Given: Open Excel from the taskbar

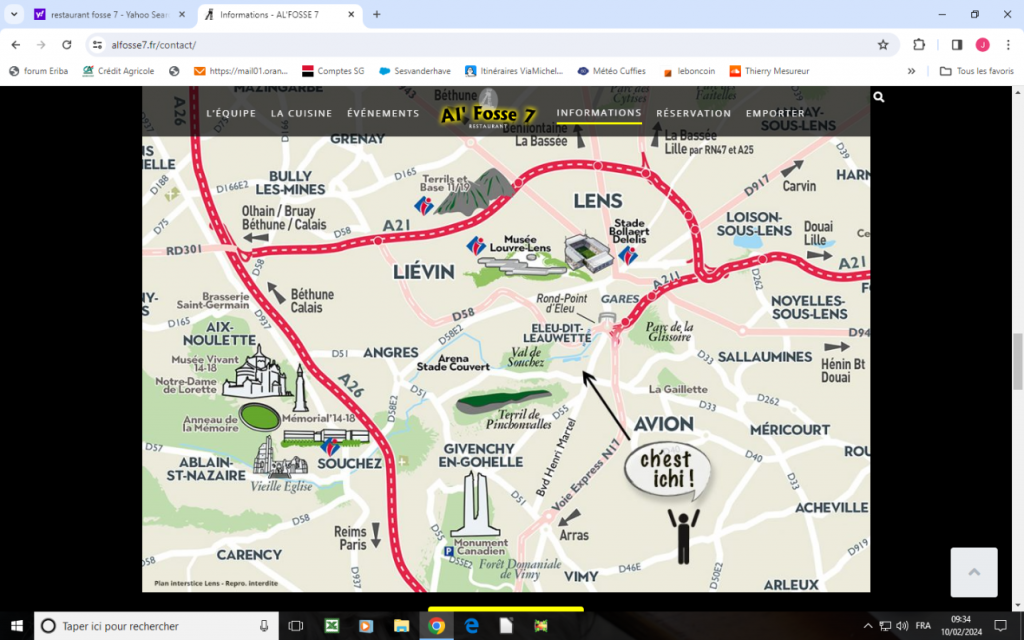Looking at the screenshot, I should (x=331, y=626).
